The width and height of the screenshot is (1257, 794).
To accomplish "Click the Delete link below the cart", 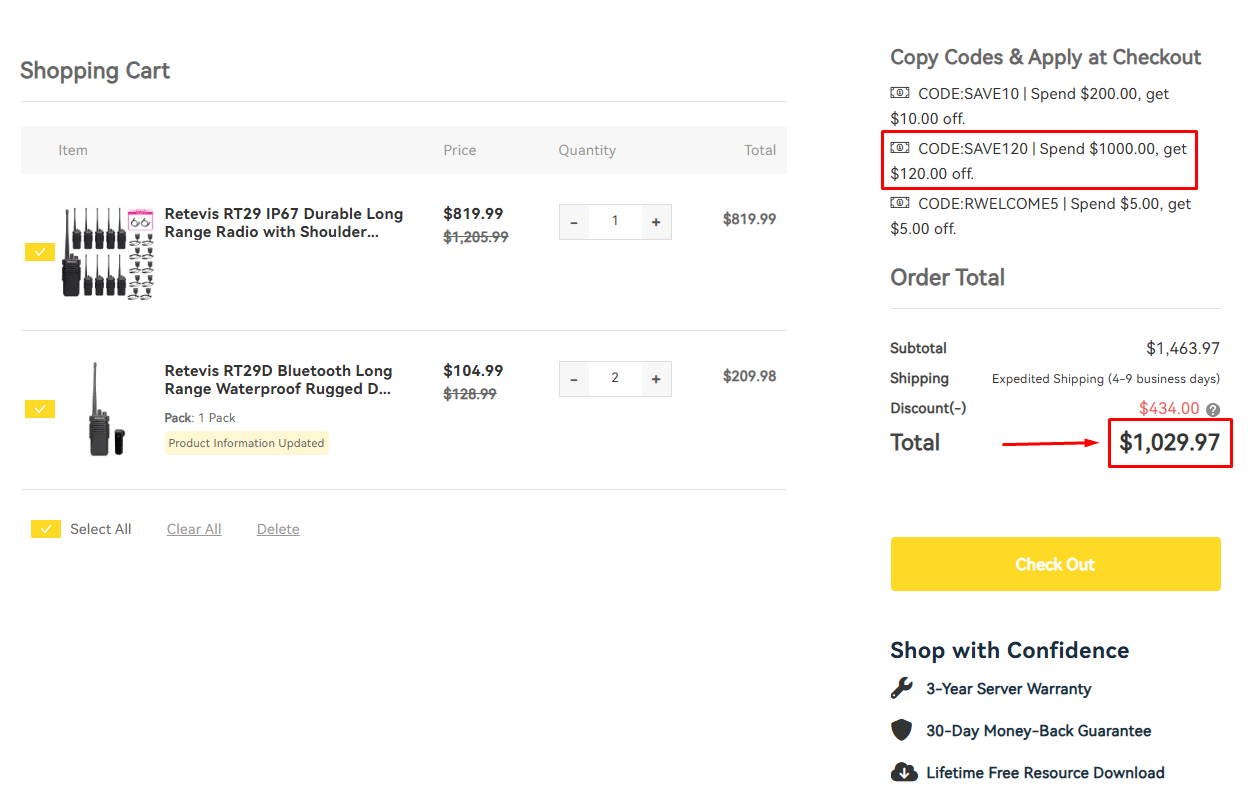I will click(278, 529).
